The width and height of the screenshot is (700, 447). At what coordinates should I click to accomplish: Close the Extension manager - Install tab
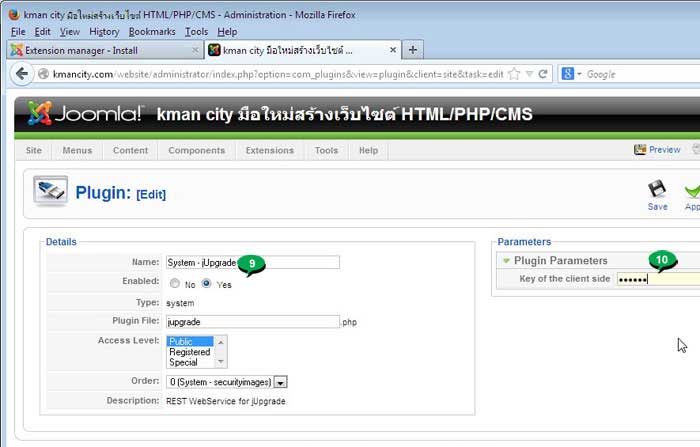pos(195,50)
